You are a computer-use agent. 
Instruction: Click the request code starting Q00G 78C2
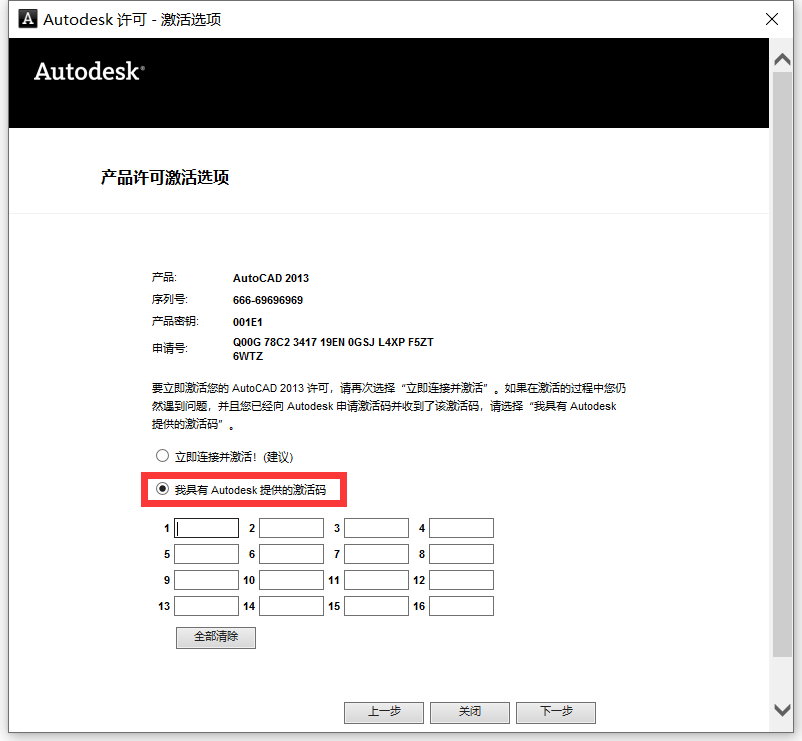(x=333, y=342)
